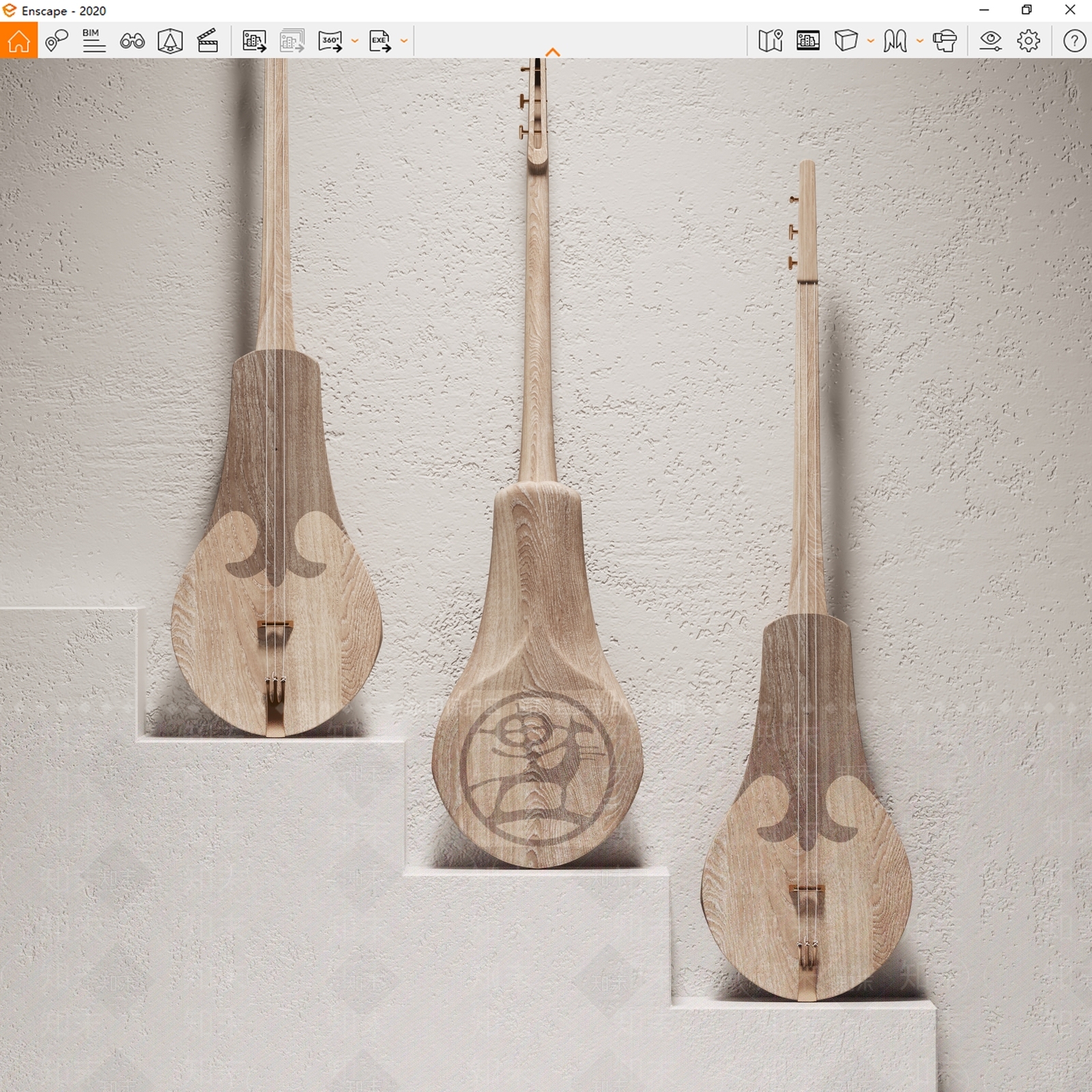Restore down the Enscape window
Viewport: 1092px width, 1092px height.
tap(1026, 10)
